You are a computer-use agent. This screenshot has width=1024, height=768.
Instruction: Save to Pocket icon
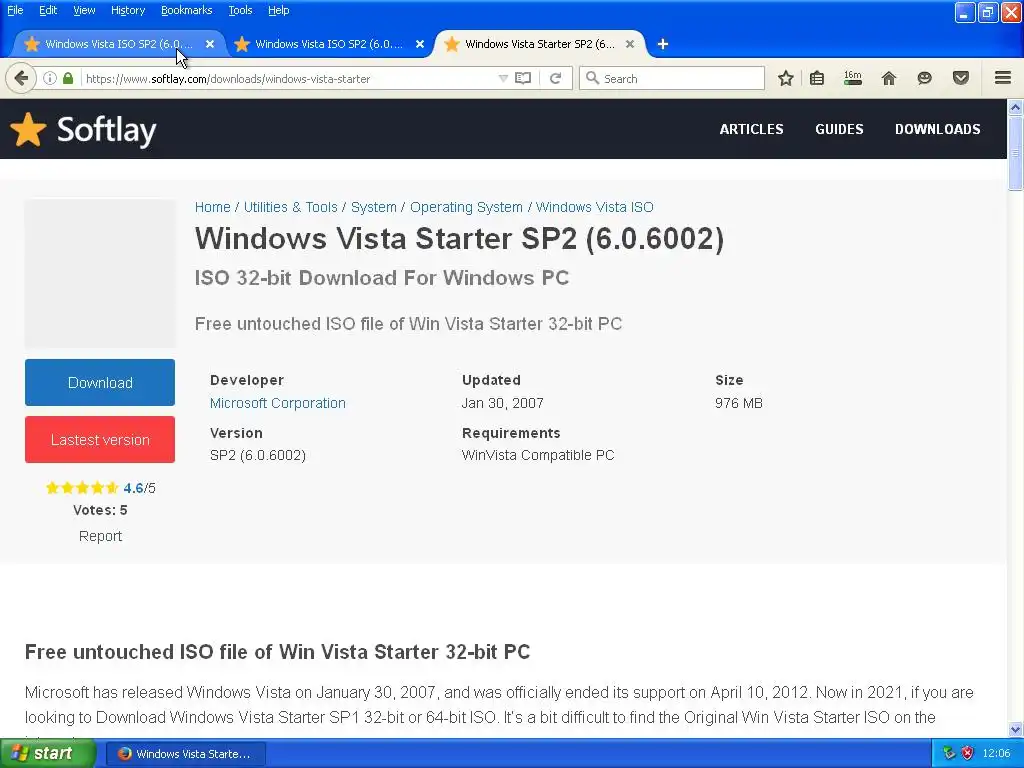point(961,78)
